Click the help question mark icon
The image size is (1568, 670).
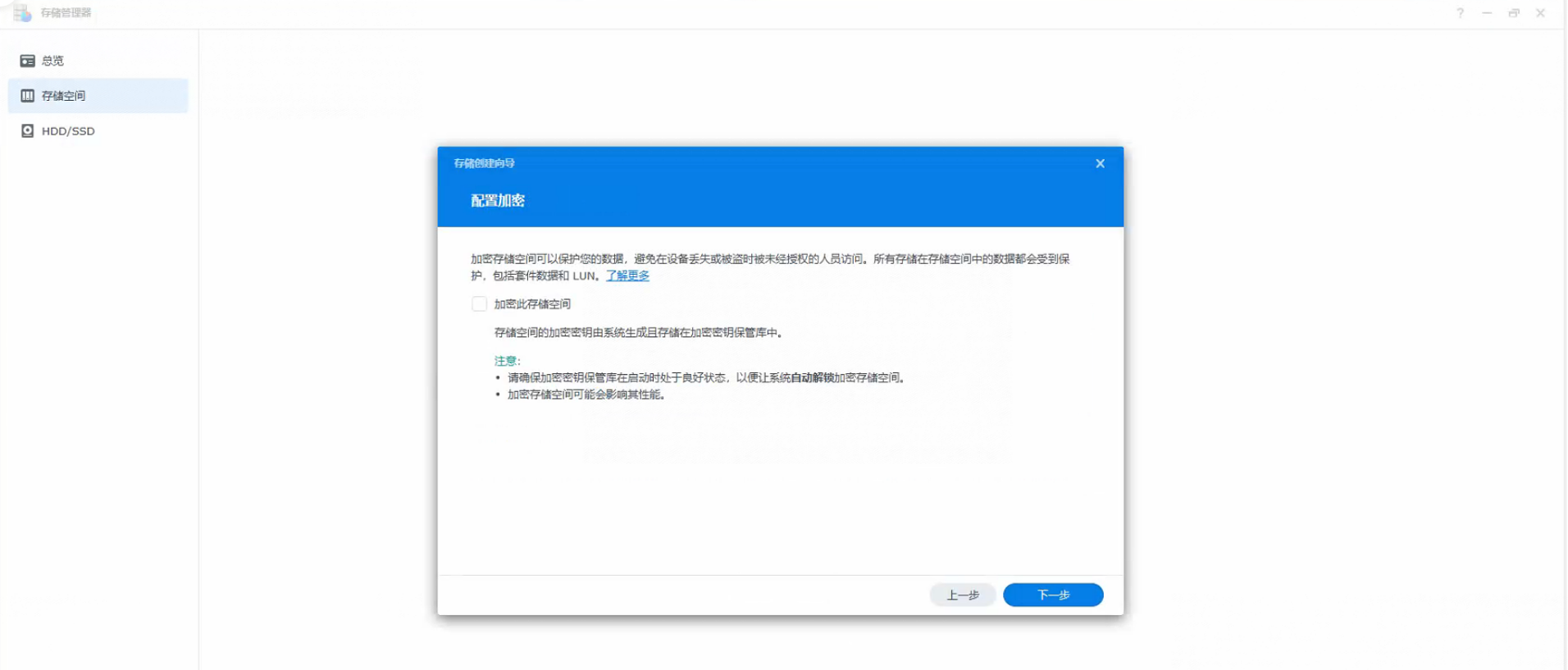1460,13
